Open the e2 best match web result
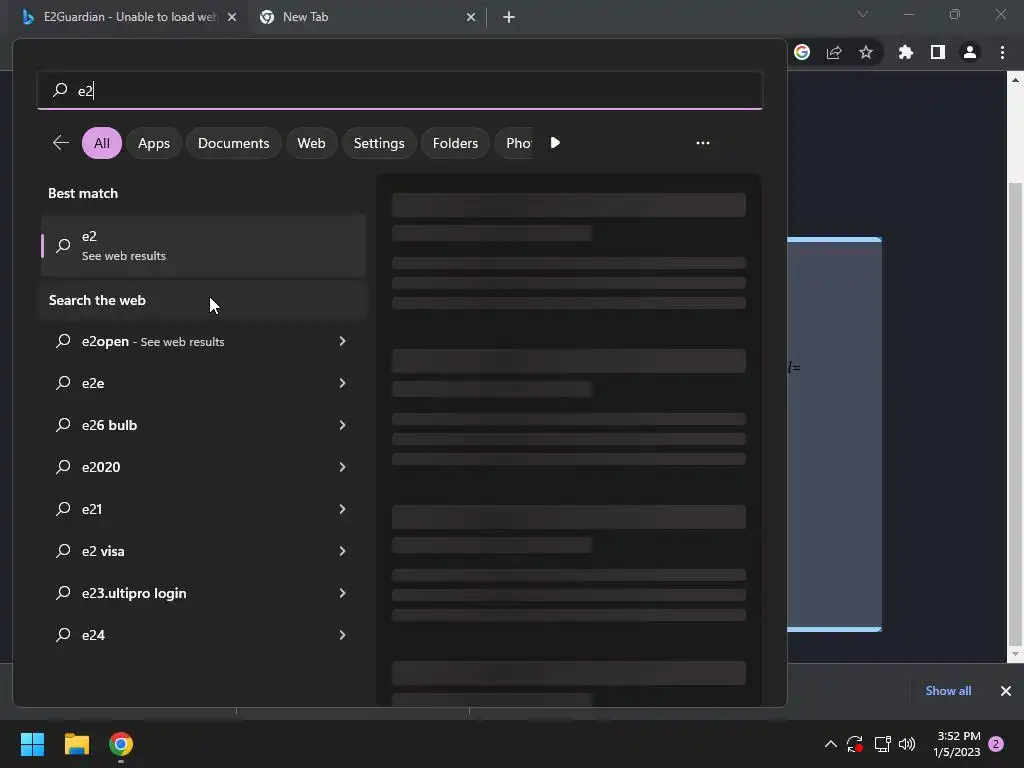This screenshot has width=1024, height=768. (x=203, y=246)
